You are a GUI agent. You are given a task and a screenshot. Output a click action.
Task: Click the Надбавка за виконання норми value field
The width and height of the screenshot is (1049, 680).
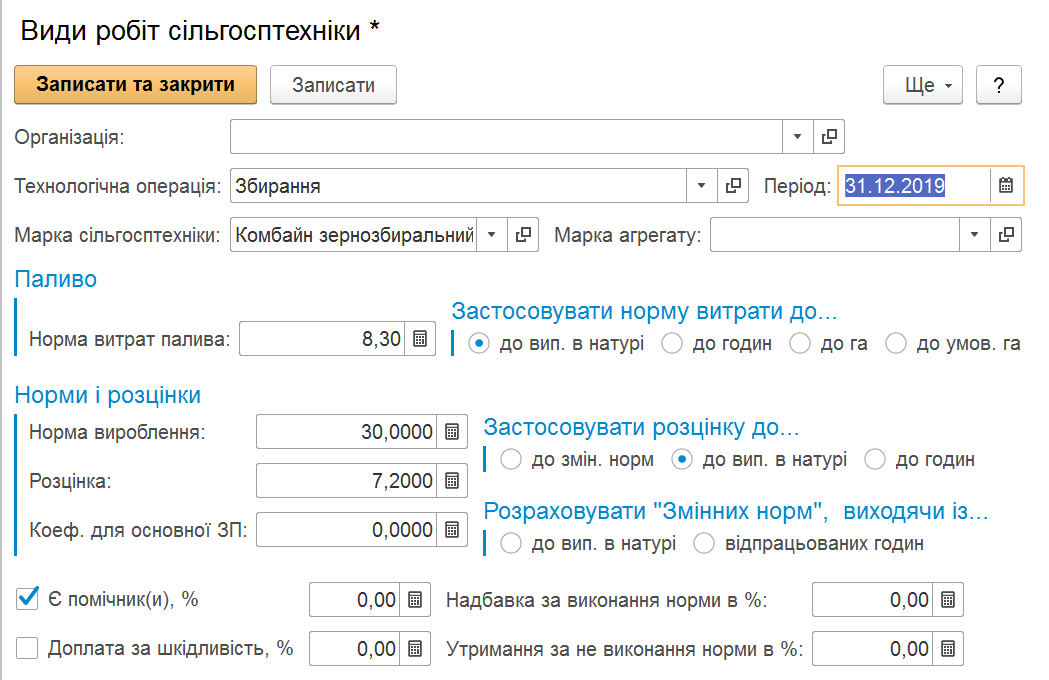click(872, 600)
